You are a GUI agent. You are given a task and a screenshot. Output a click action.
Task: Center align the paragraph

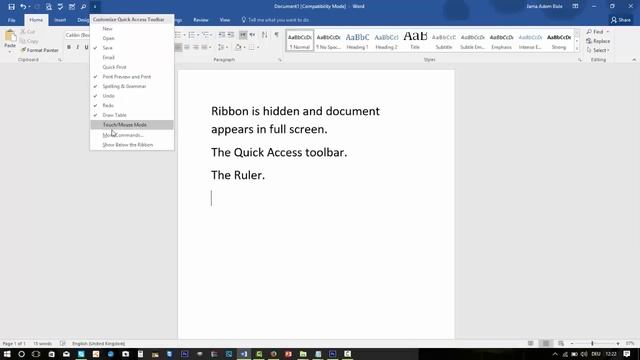point(187,47)
